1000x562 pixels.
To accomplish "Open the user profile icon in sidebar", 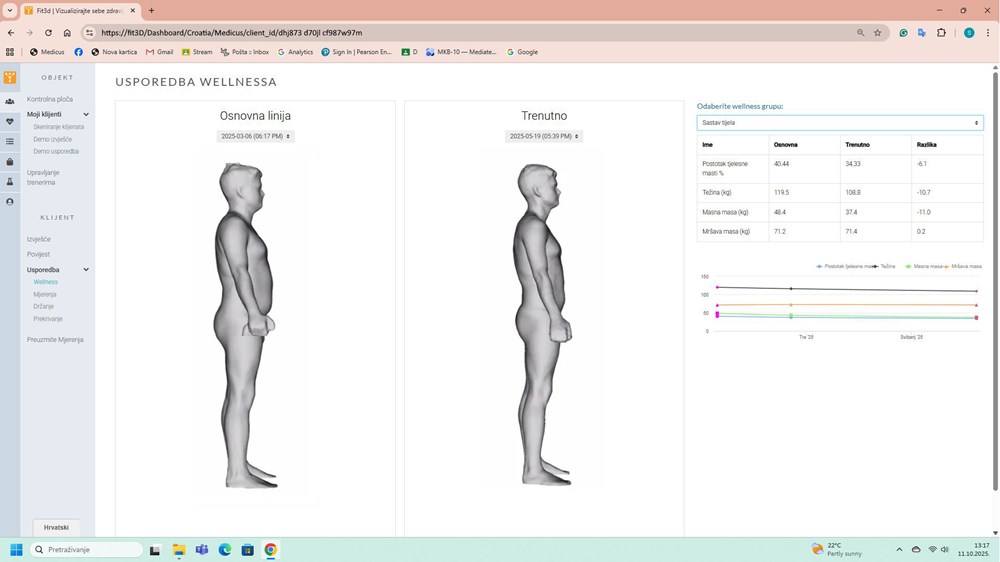I will click(x=10, y=202).
